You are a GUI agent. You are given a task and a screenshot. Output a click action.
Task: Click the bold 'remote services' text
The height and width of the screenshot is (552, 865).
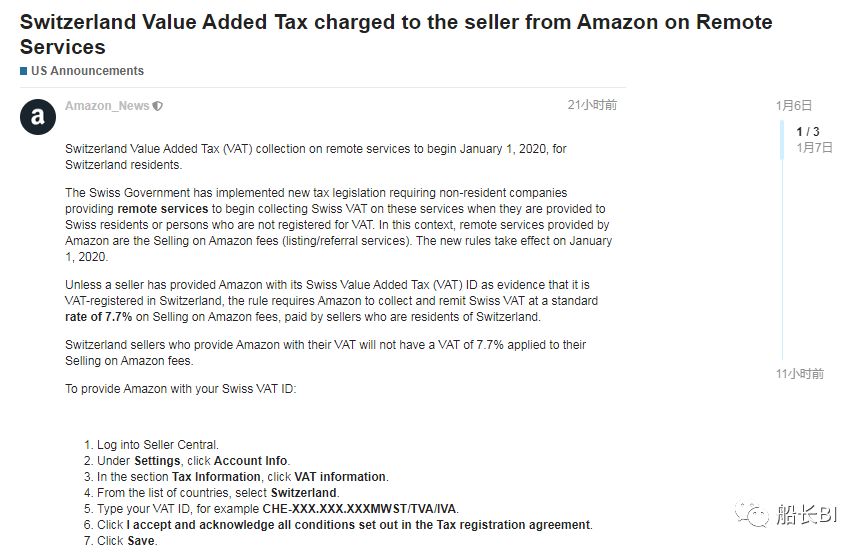(x=163, y=209)
